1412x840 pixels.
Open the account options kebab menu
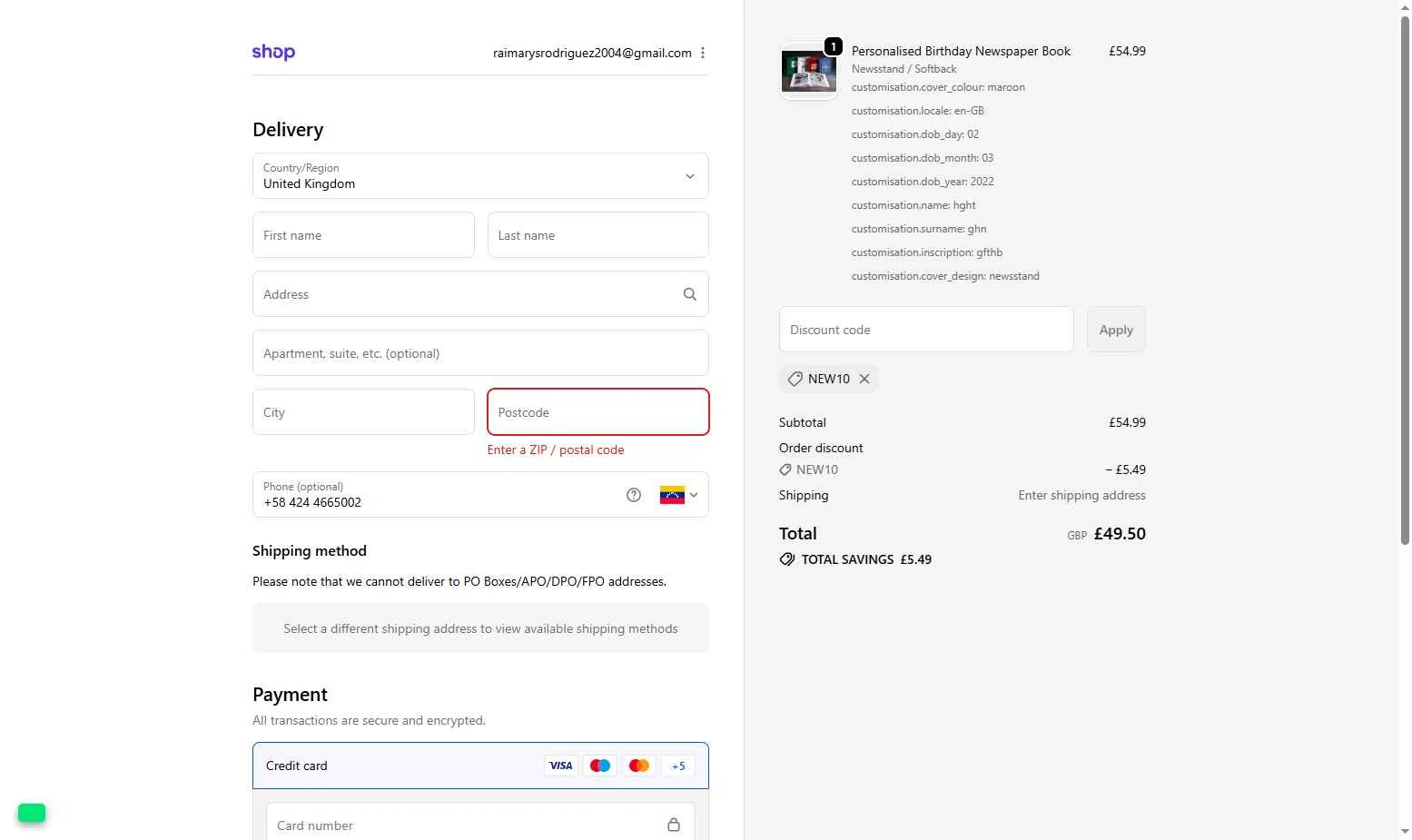point(703,53)
